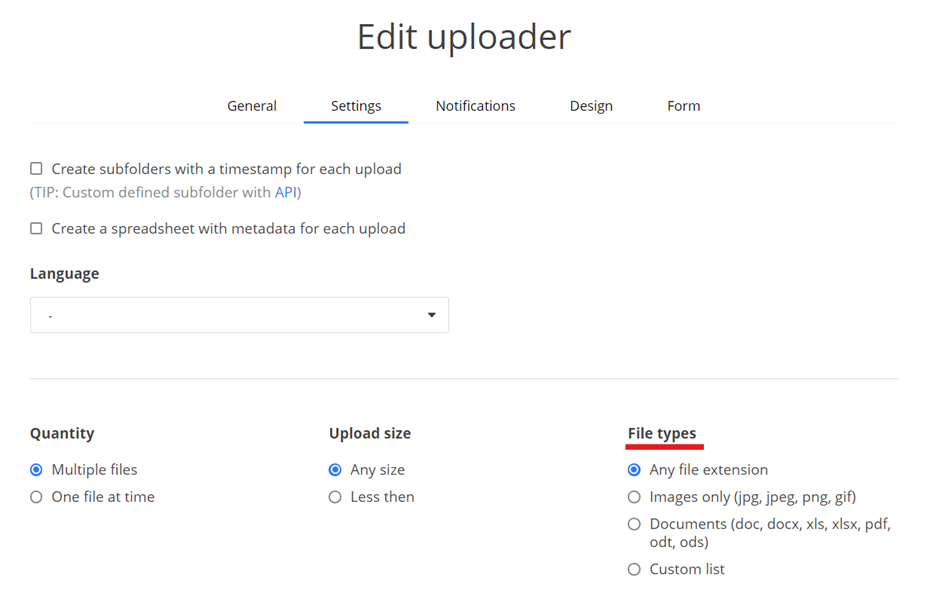The width and height of the screenshot is (936, 590).
Task: Select Multiple files radio button
Action: (x=36, y=470)
